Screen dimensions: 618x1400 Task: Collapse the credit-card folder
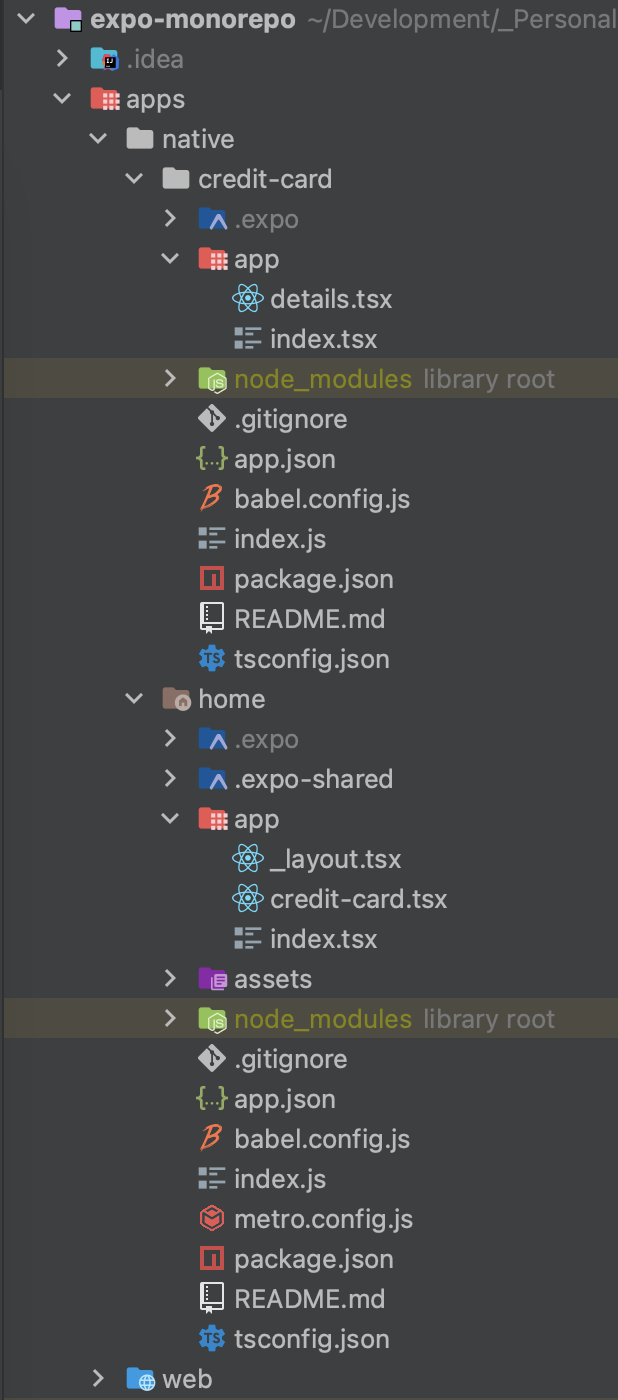click(134, 178)
